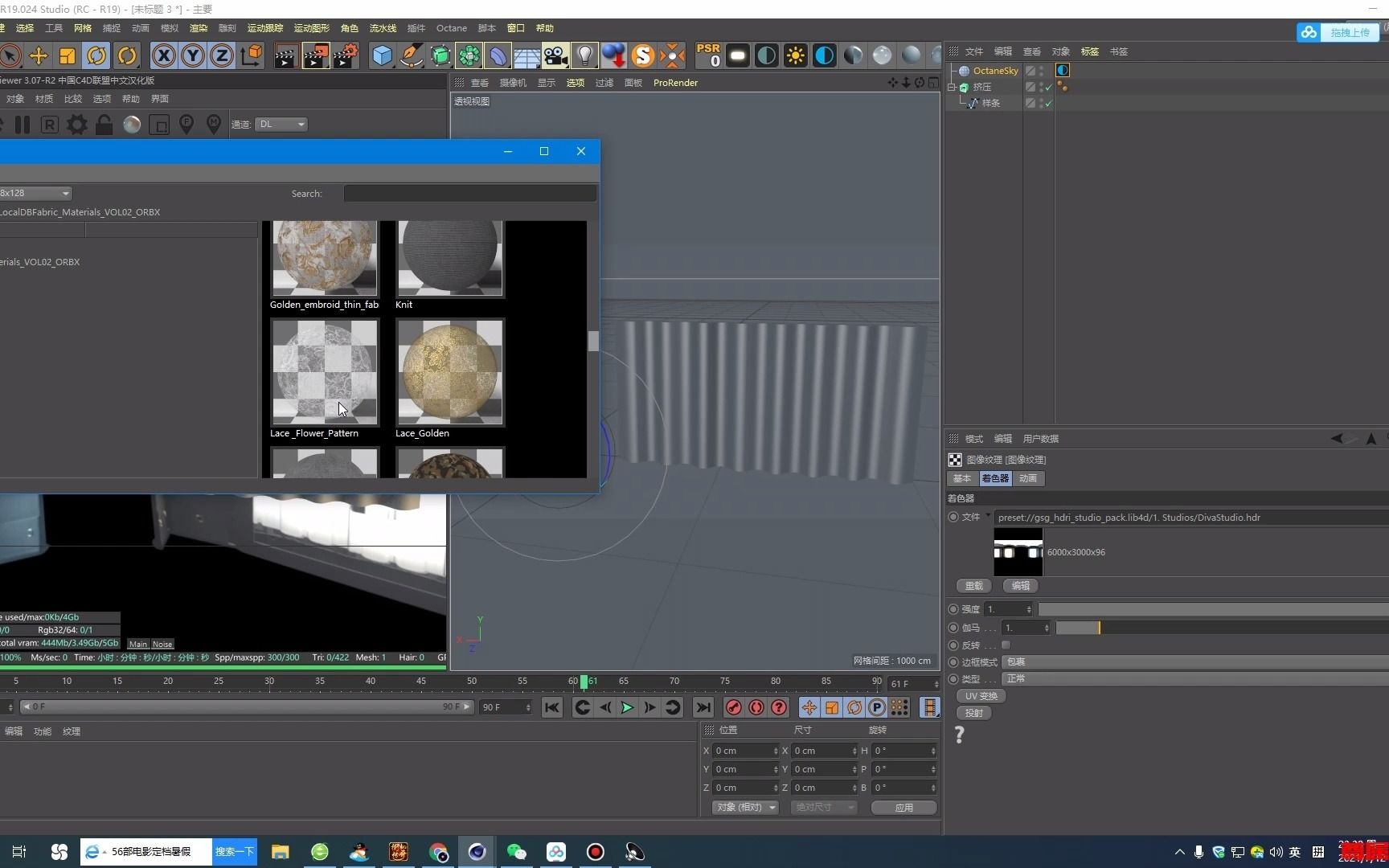The image size is (1389, 868).
Task: Open the Octane menu in menu bar
Action: point(451,28)
